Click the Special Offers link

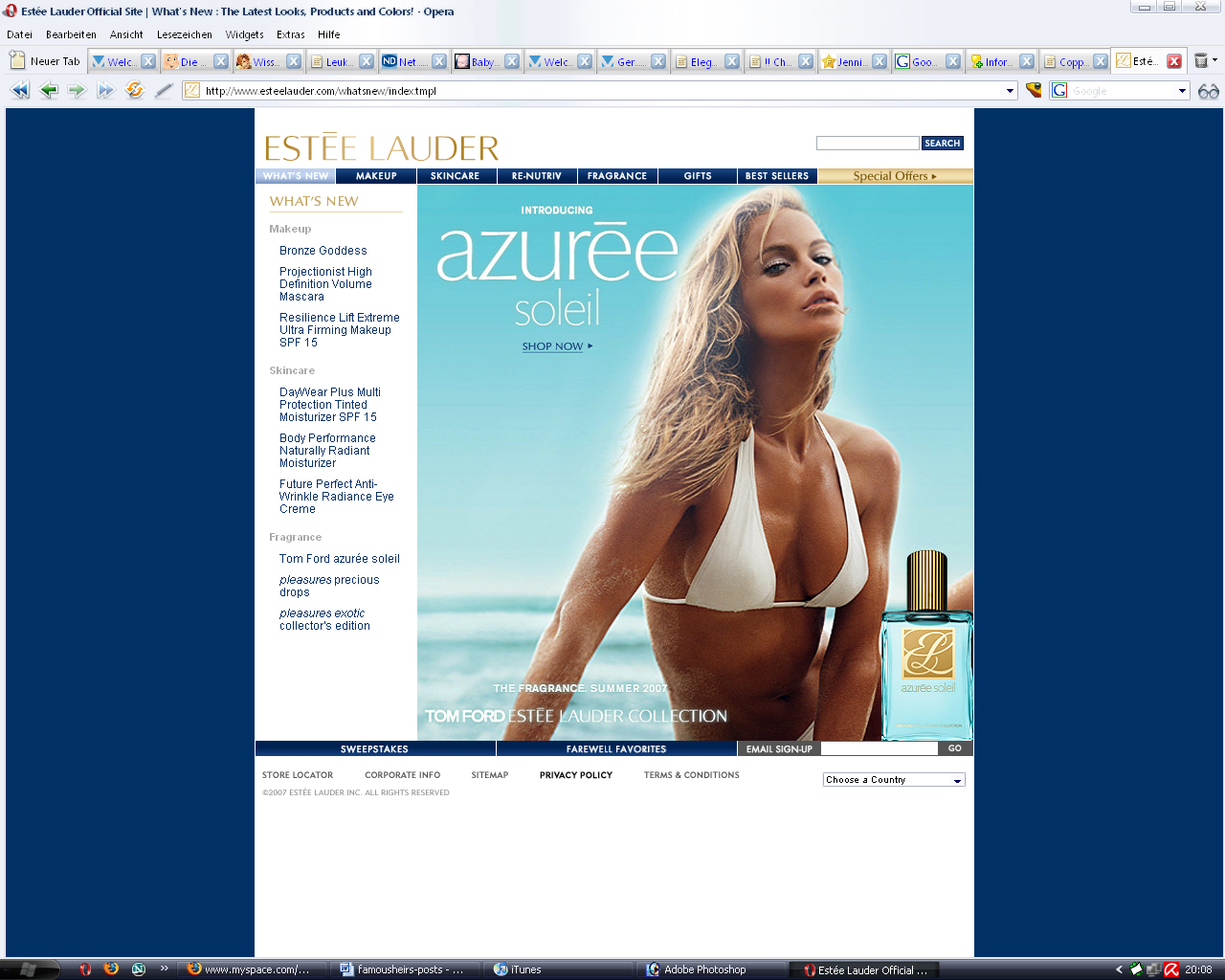[x=895, y=176]
